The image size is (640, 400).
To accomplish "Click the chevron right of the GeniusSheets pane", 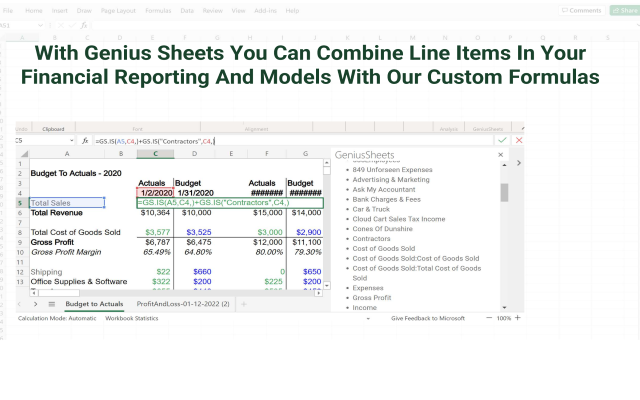I will tap(518, 163).
